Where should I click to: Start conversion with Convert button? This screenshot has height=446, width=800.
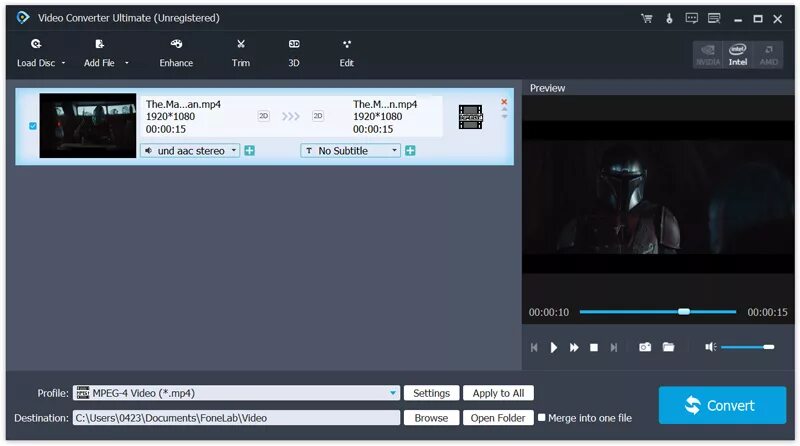[x=722, y=405]
